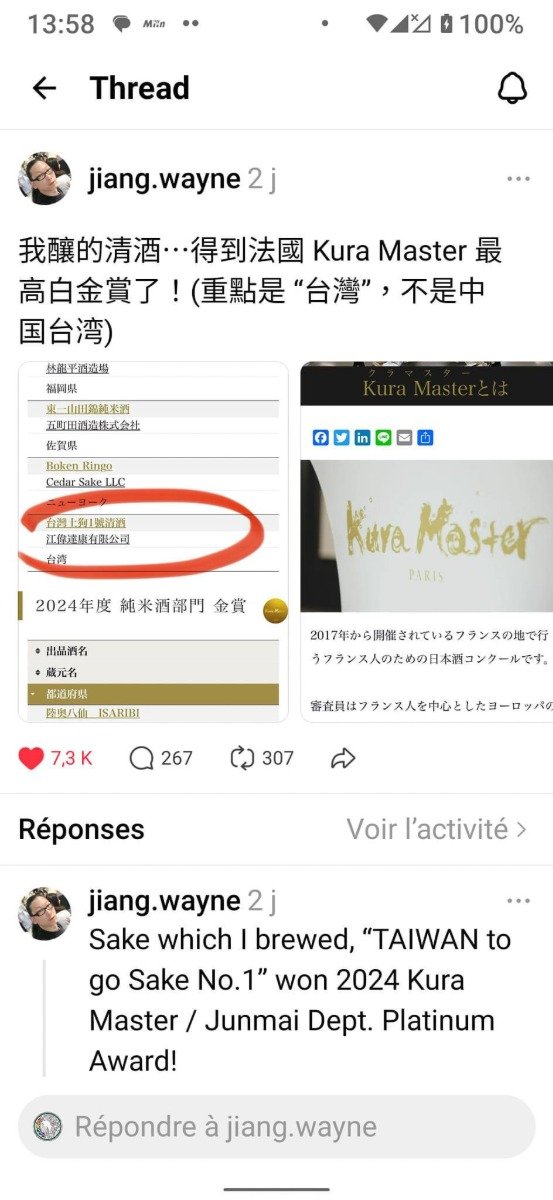Open the Kura Master Paris image

(x=427, y=541)
